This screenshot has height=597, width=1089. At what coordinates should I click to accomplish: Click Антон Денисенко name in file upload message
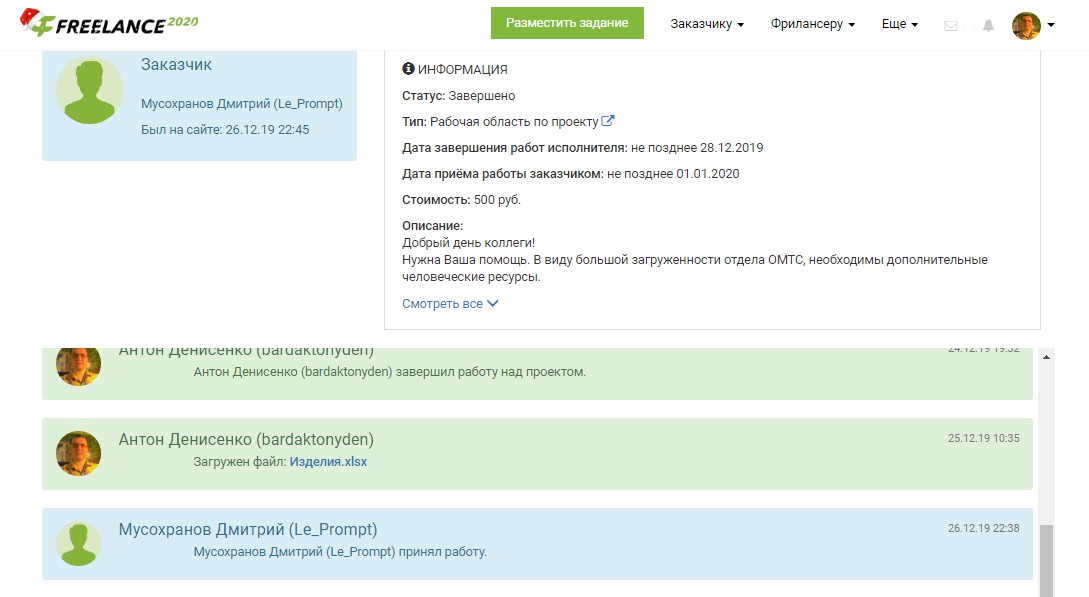(x=246, y=439)
